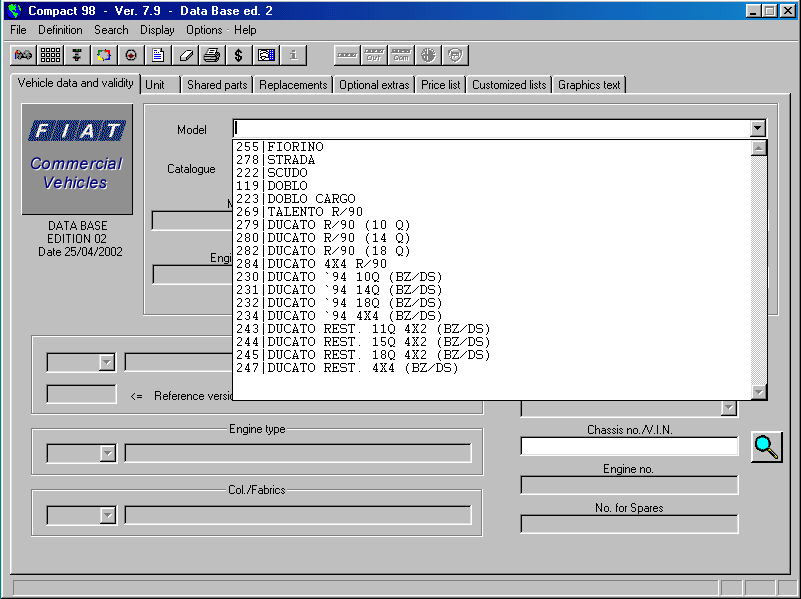This screenshot has height=599, width=801.
Task: Open the document page toolbar icon
Action: (x=158, y=55)
